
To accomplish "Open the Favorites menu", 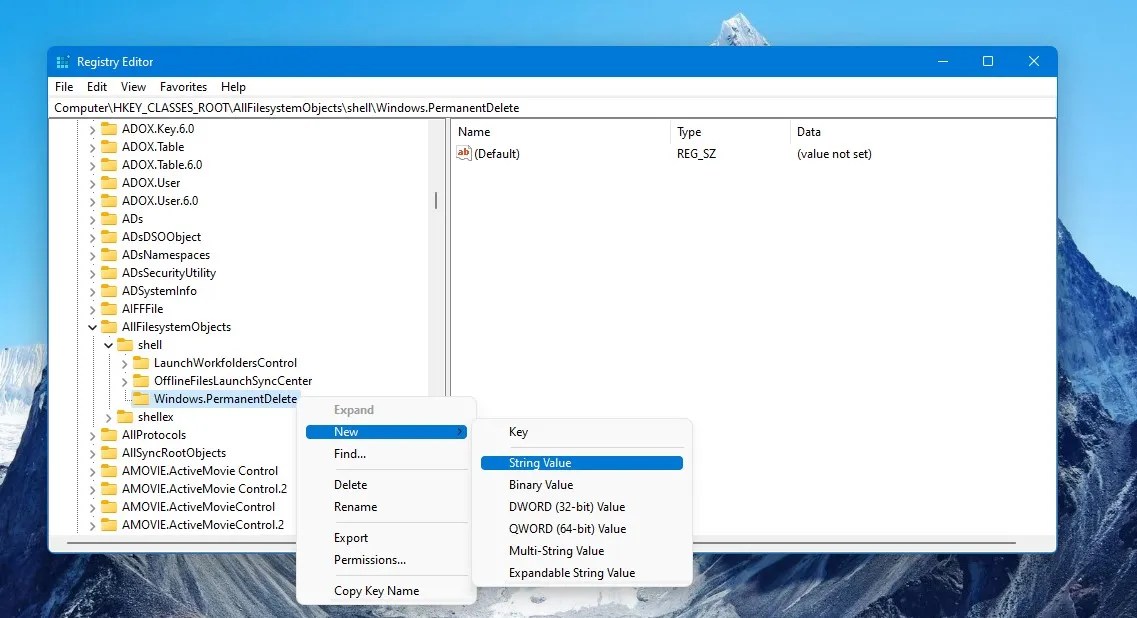I will click(x=183, y=87).
